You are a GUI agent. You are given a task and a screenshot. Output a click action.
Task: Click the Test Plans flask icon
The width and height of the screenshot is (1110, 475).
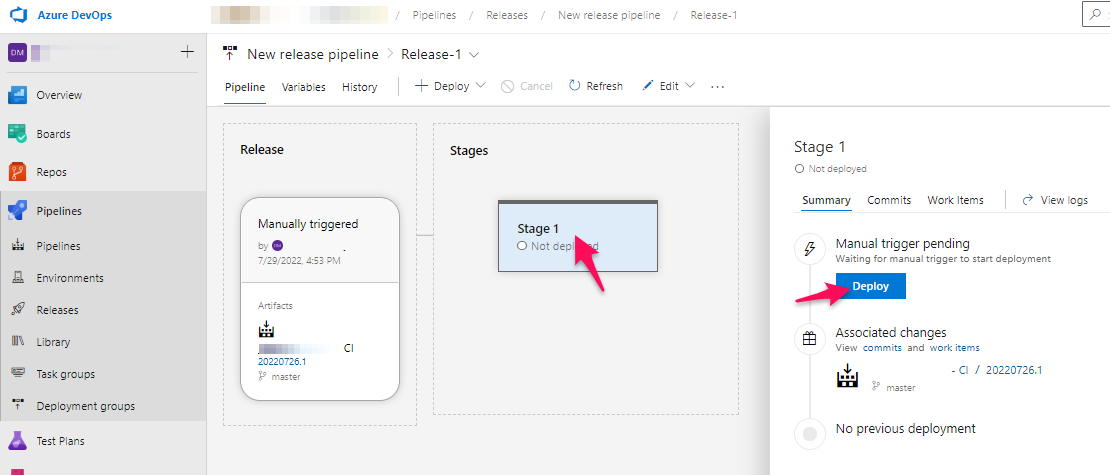pyautogui.click(x=17, y=441)
